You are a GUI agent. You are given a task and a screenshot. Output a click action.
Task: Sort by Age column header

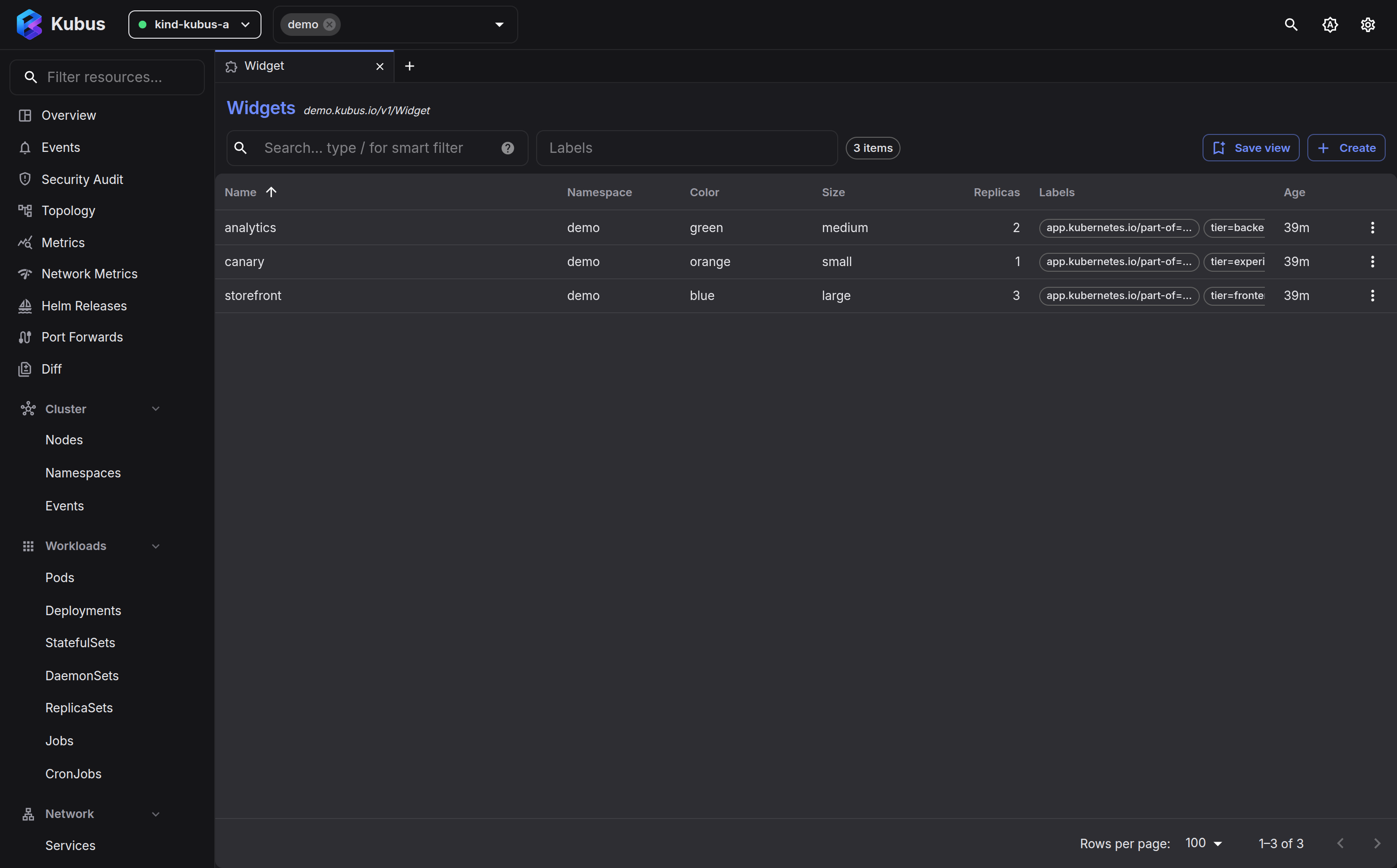coord(1294,192)
